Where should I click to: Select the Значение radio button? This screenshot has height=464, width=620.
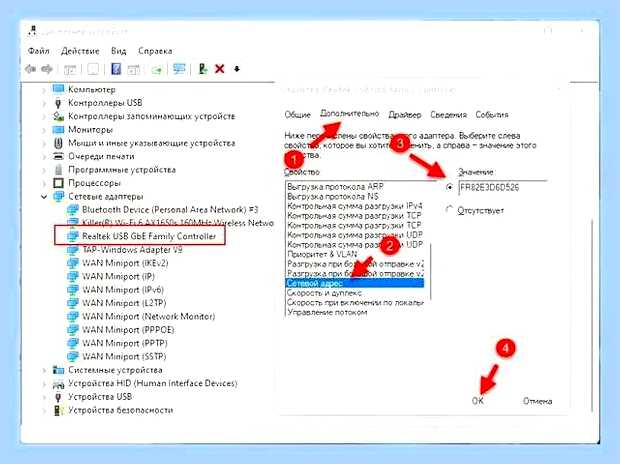tap(449, 187)
